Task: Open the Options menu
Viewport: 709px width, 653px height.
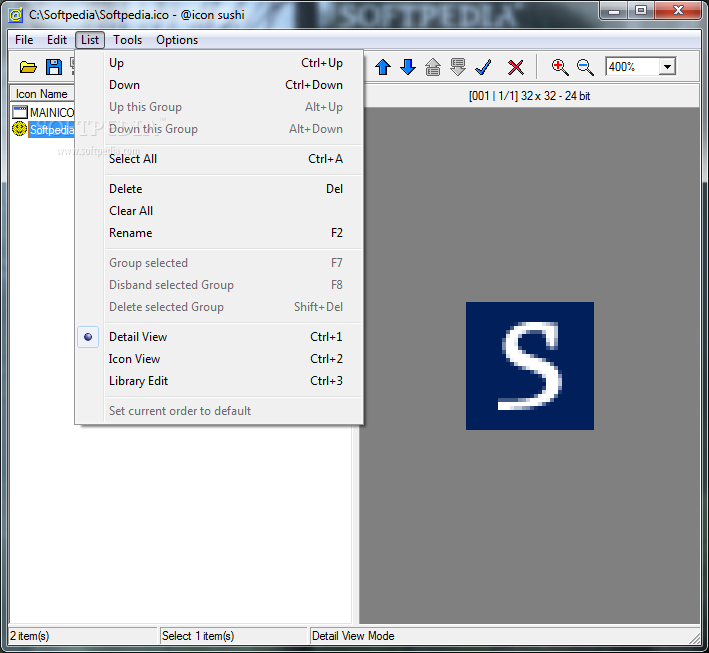Action: (x=177, y=40)
